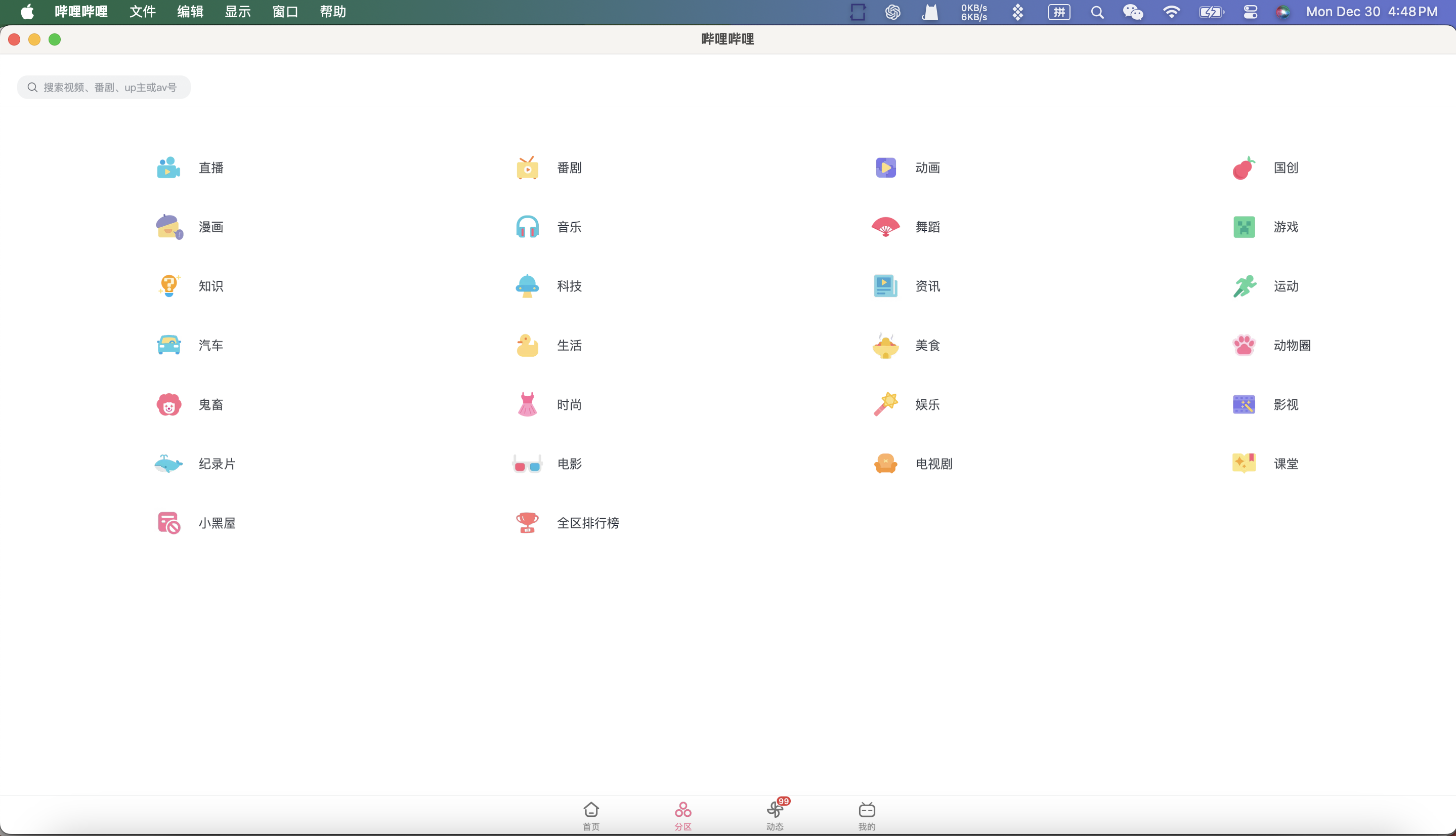Open the 编辑 menu
The image size is (1456, 836).
click(x=190, y=12)
